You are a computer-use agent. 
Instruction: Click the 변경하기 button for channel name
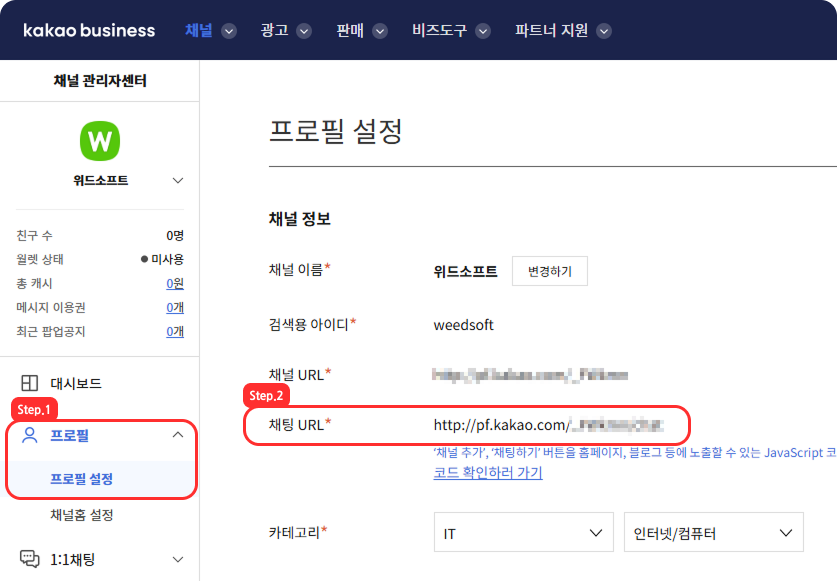pyautogui.click(x=550, y=271)
